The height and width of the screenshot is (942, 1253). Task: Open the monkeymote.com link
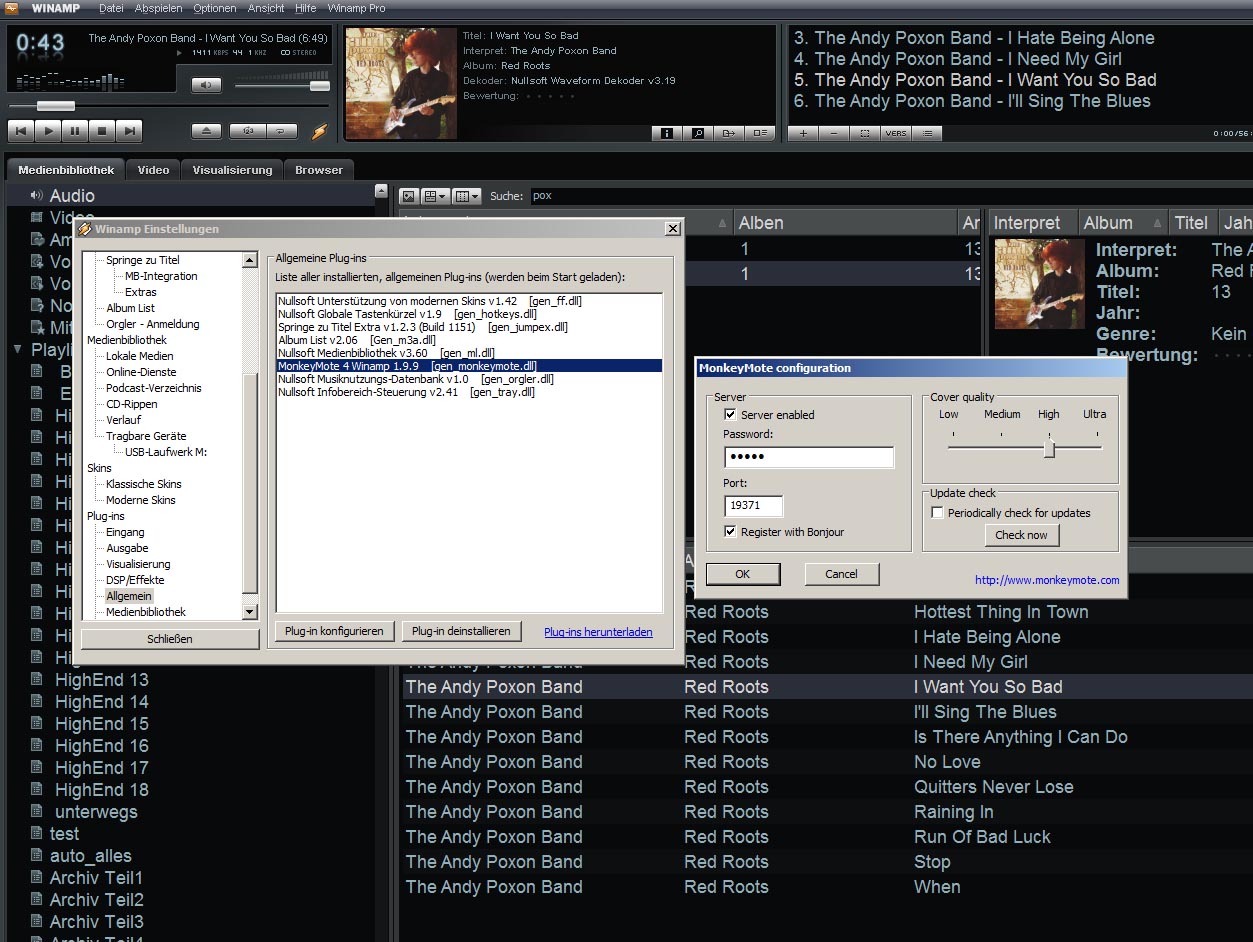click(x=1047, y=580)
